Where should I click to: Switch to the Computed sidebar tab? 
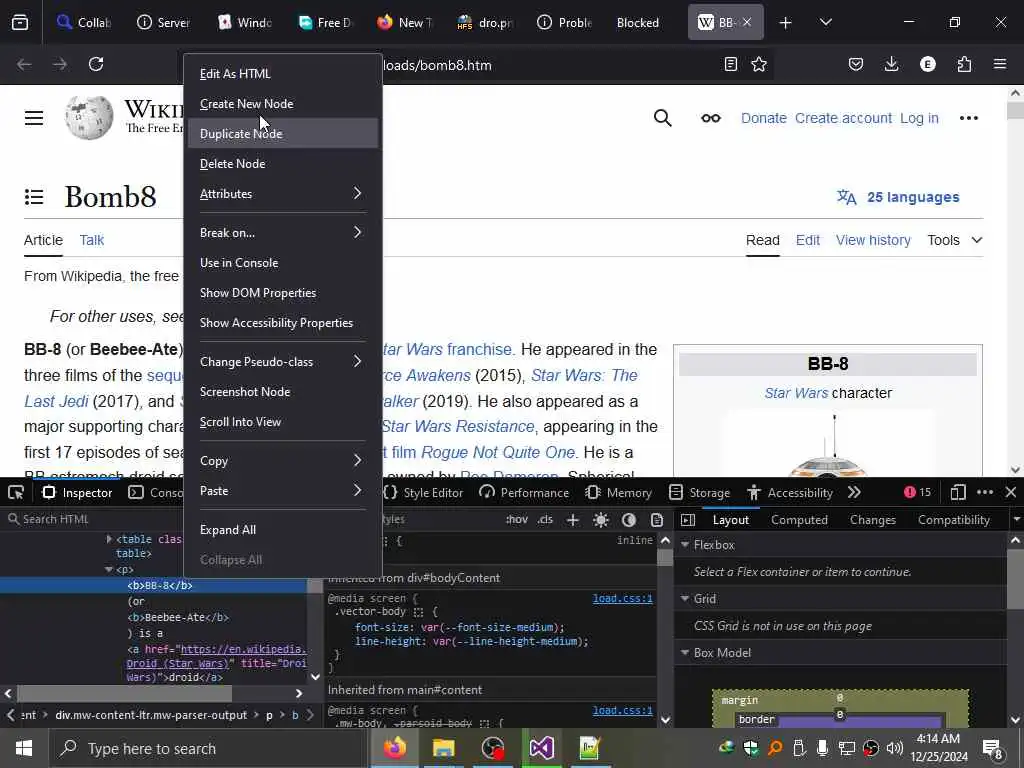tap(799, 520)
